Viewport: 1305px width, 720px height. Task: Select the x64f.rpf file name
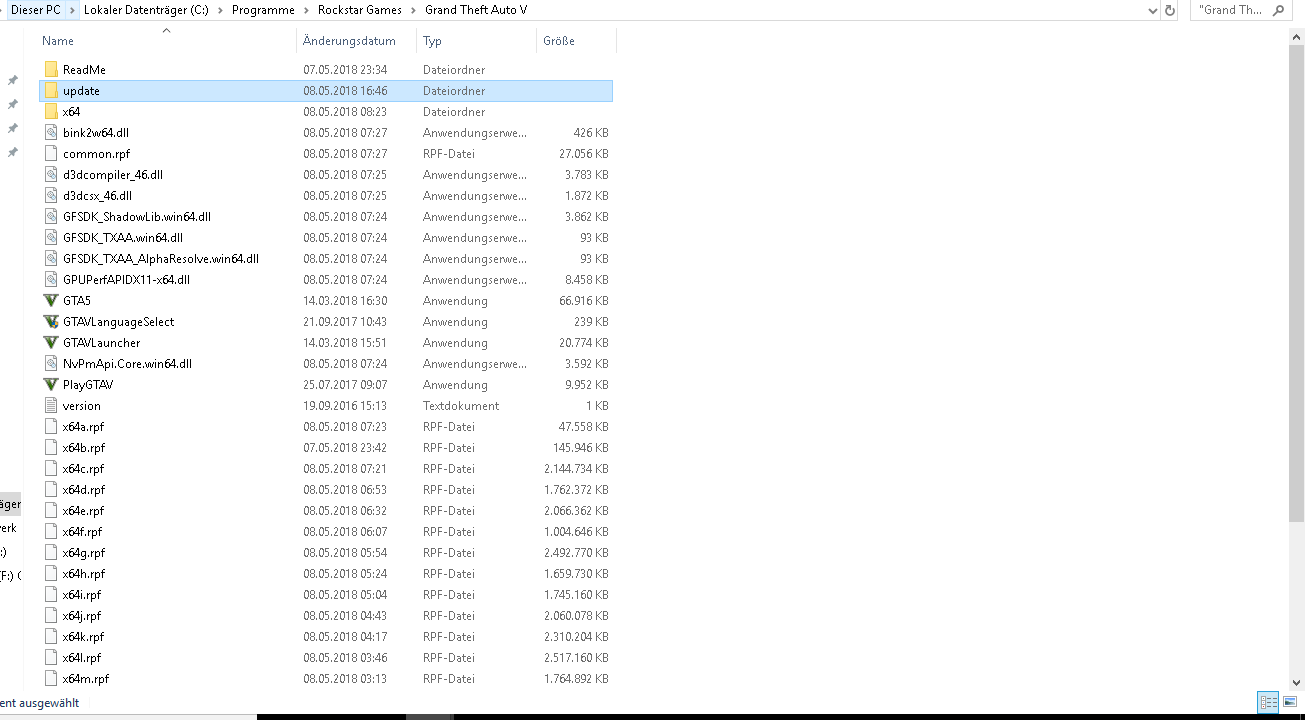coord(82,532)
